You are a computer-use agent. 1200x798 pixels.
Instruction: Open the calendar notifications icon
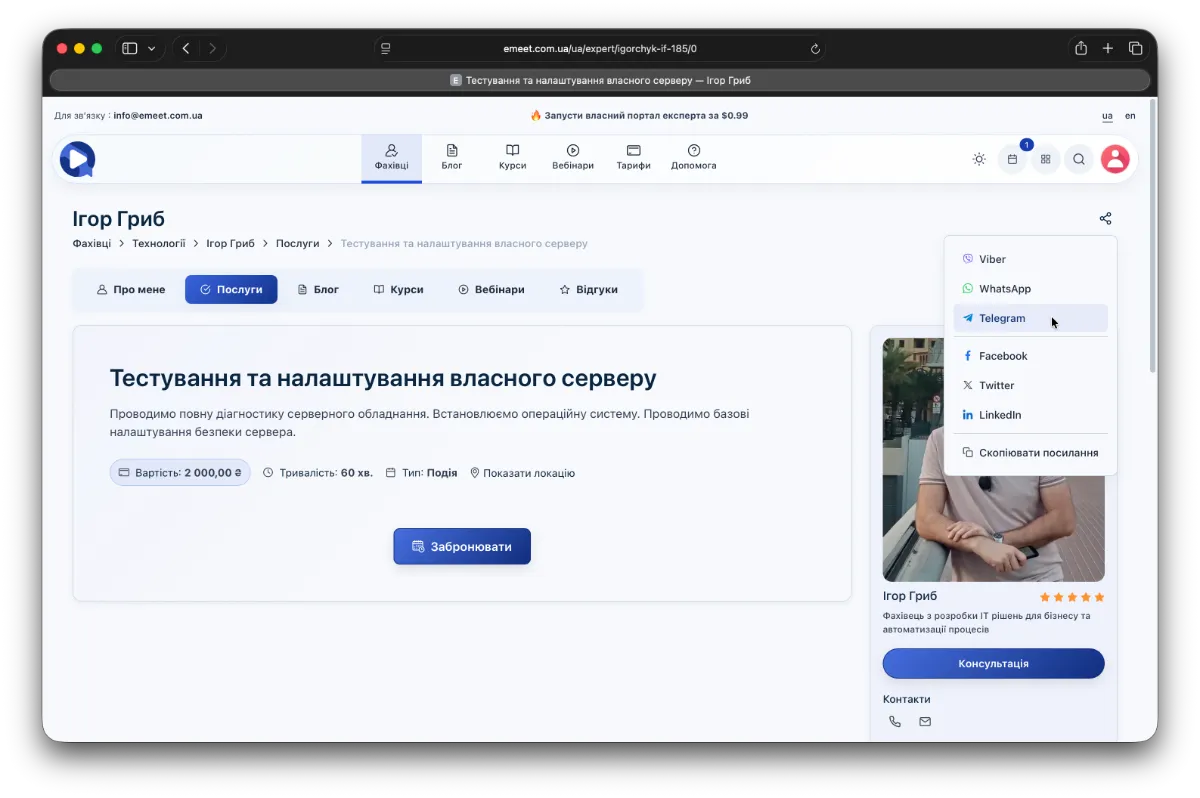[1012, 159]
